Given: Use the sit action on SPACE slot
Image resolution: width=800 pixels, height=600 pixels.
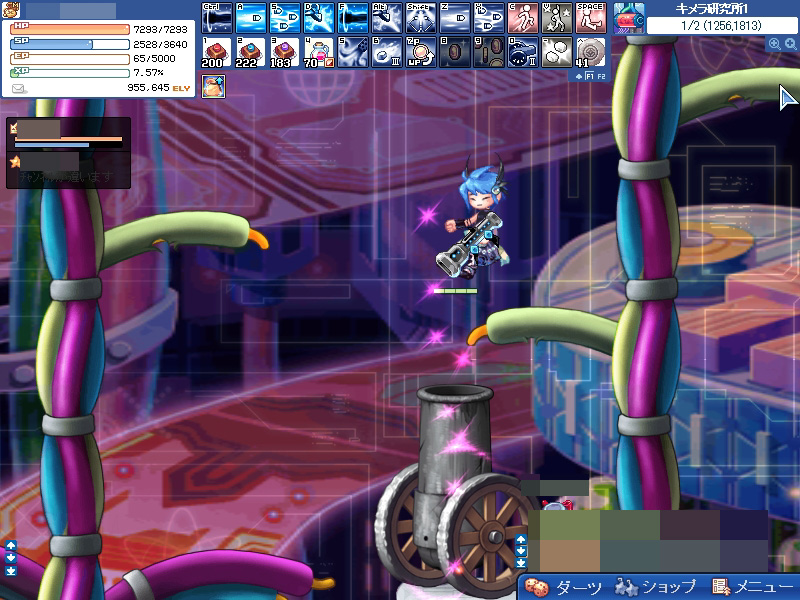Looking at the screenshot, I should click(x=591, y=18).
